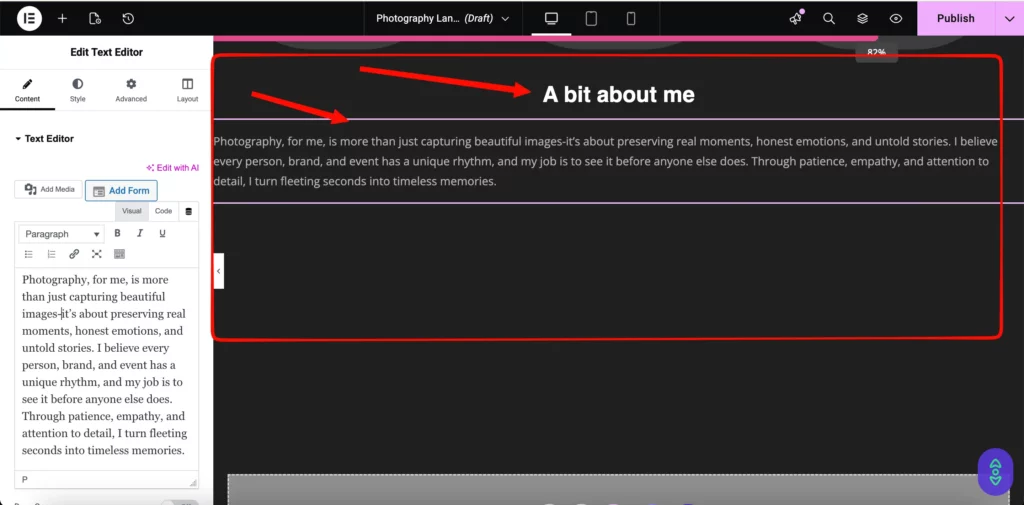Click the Add Media button

click(49, 189)
